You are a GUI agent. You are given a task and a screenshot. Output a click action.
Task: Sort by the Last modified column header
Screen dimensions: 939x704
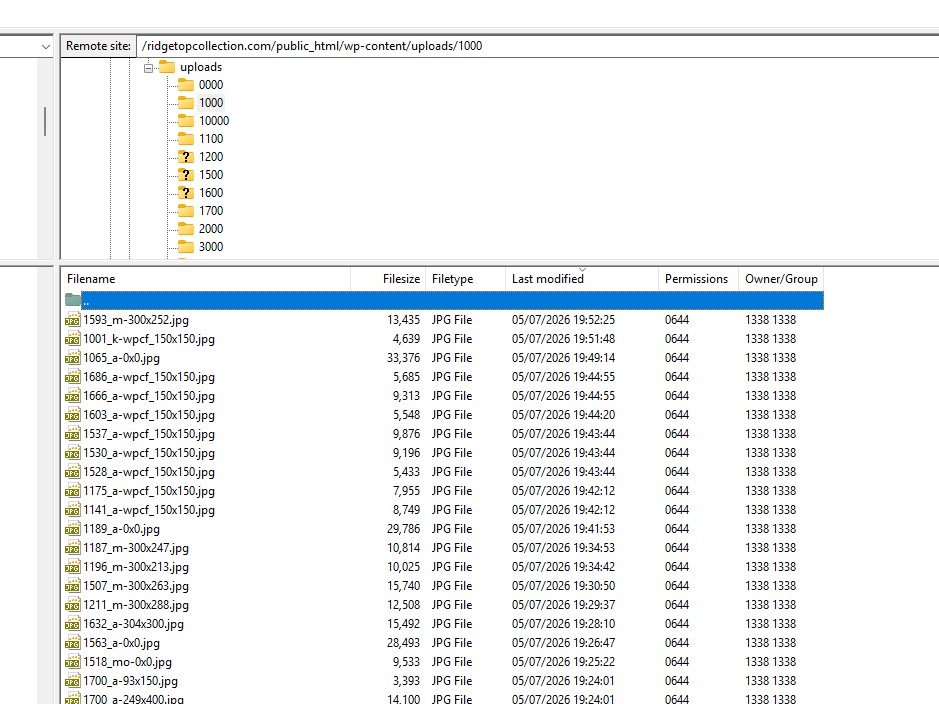582,279
